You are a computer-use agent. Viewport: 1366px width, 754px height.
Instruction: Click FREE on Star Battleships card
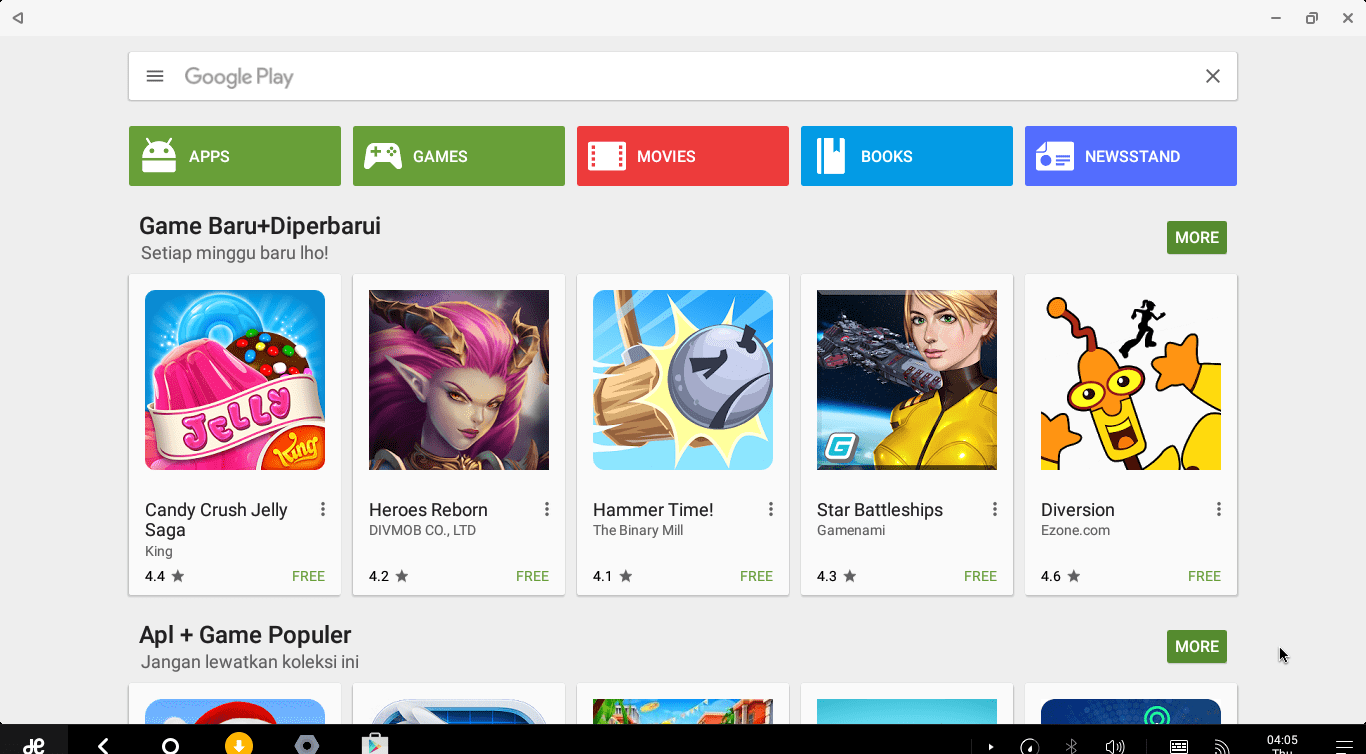coord(980,576)
